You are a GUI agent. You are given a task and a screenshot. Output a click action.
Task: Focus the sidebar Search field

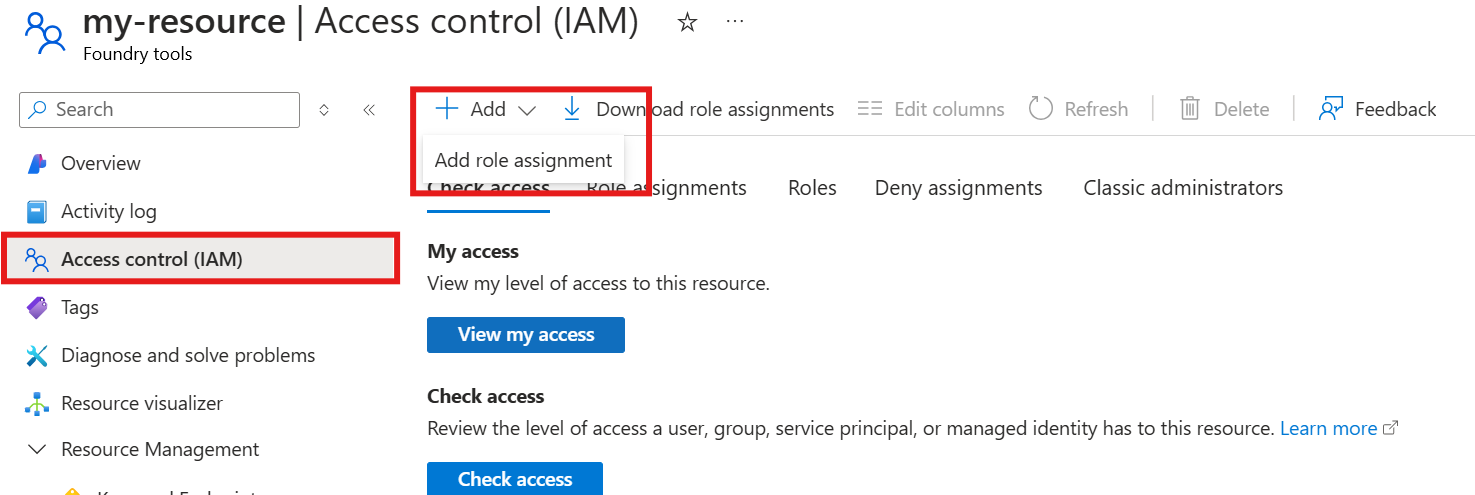click(159, 110)
